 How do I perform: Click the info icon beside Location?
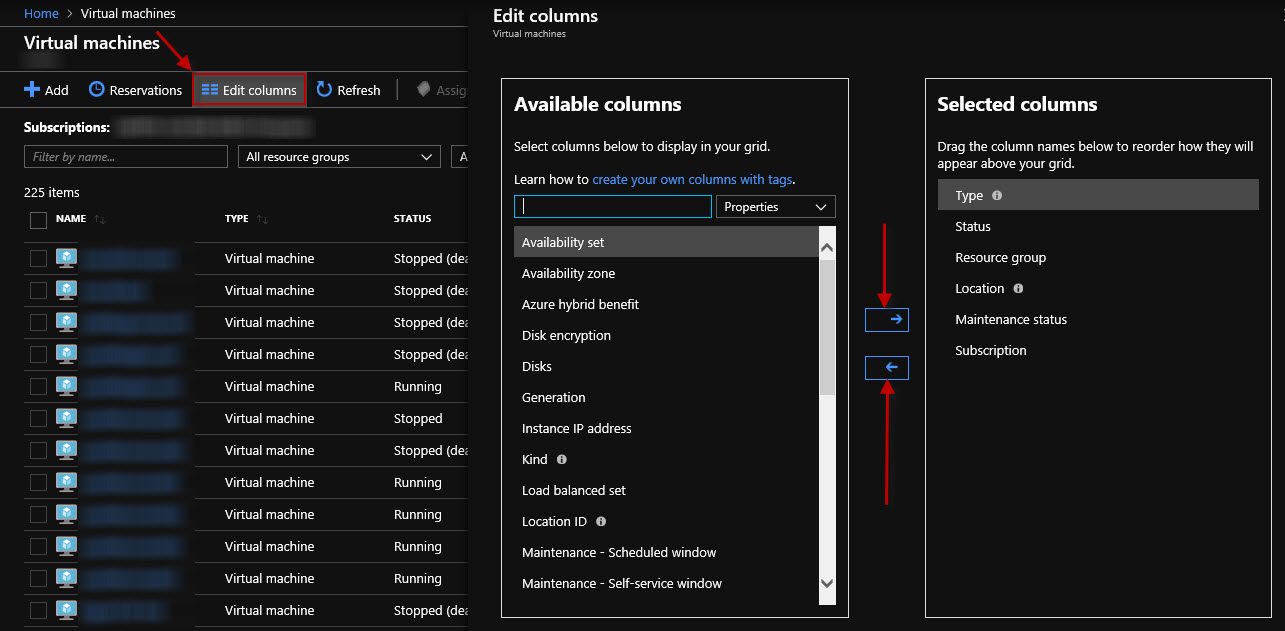point(1018,288)
